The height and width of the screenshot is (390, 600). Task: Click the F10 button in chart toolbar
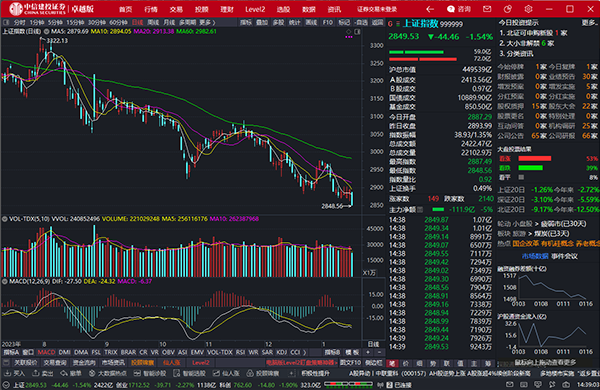click(x=328, y=23)
